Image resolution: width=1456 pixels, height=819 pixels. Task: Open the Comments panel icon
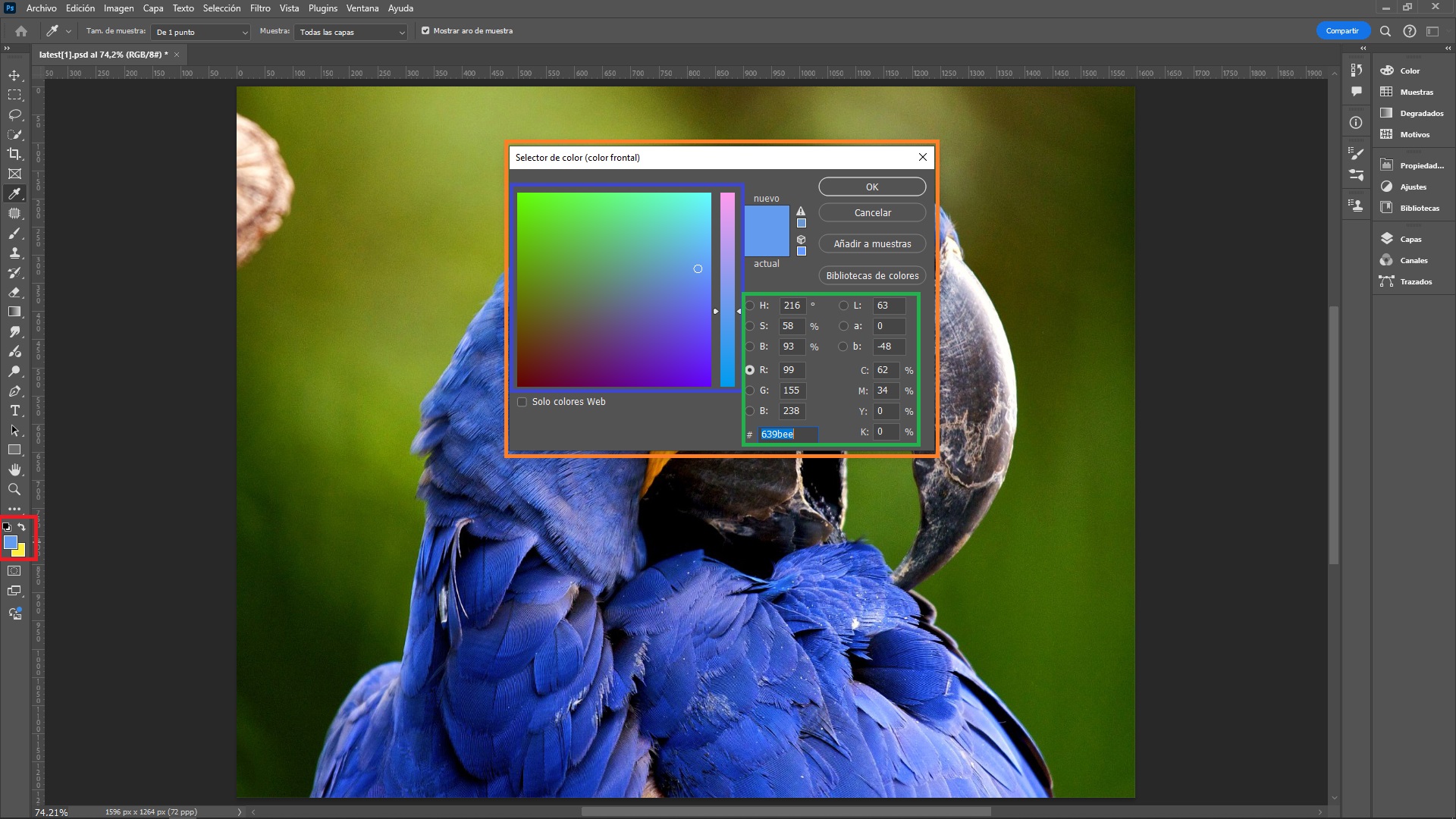tap(1357, 92)
